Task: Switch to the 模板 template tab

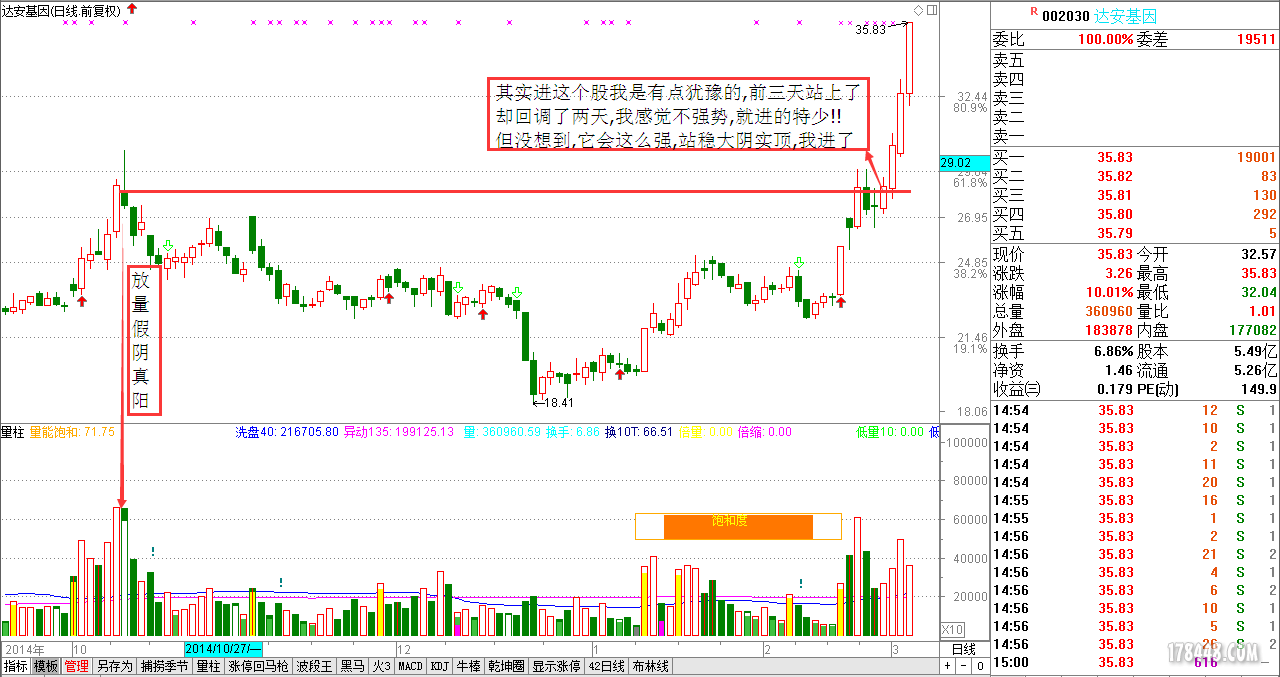Action: click(46, 666)
